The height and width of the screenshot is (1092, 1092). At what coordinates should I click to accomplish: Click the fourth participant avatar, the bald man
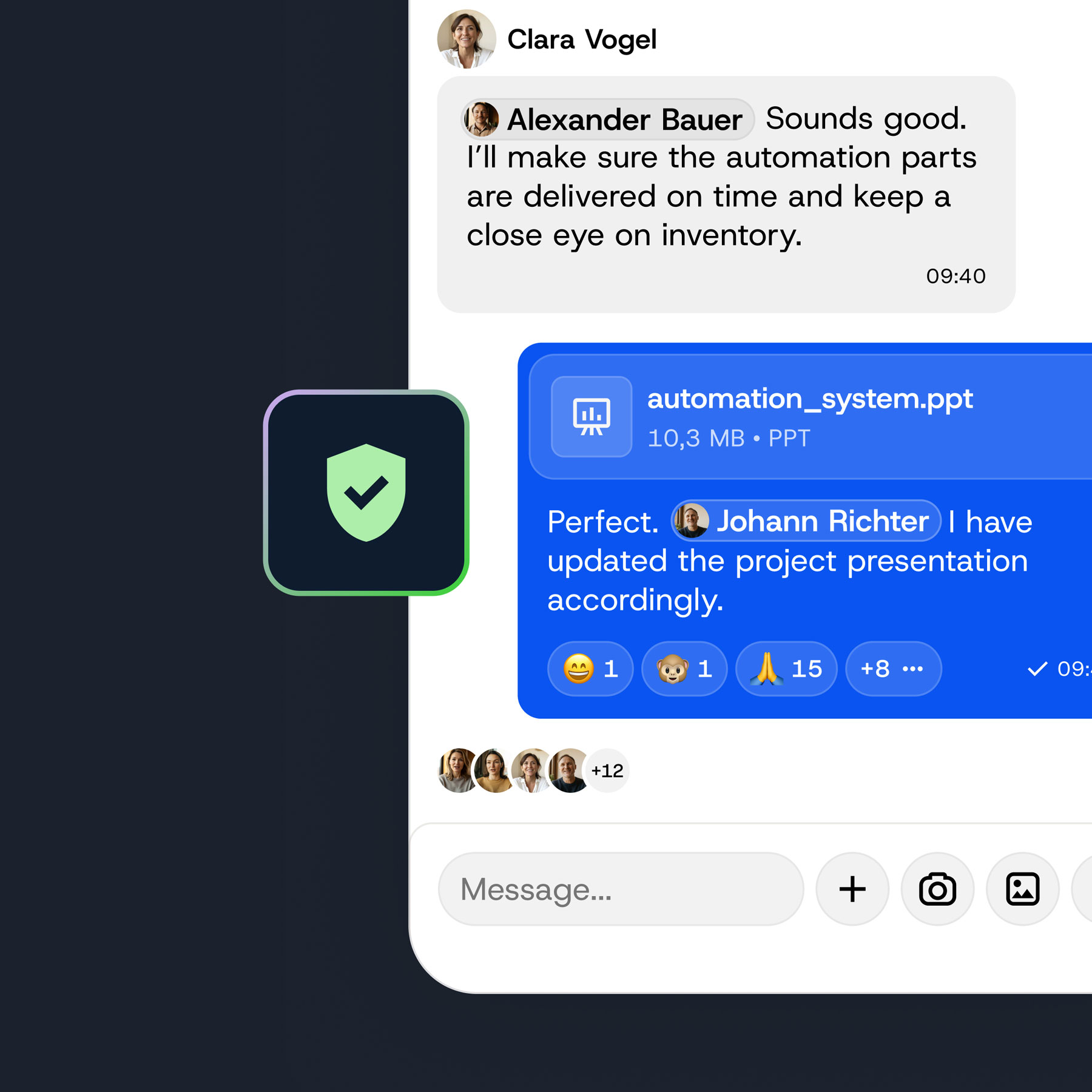coord(569,770)
